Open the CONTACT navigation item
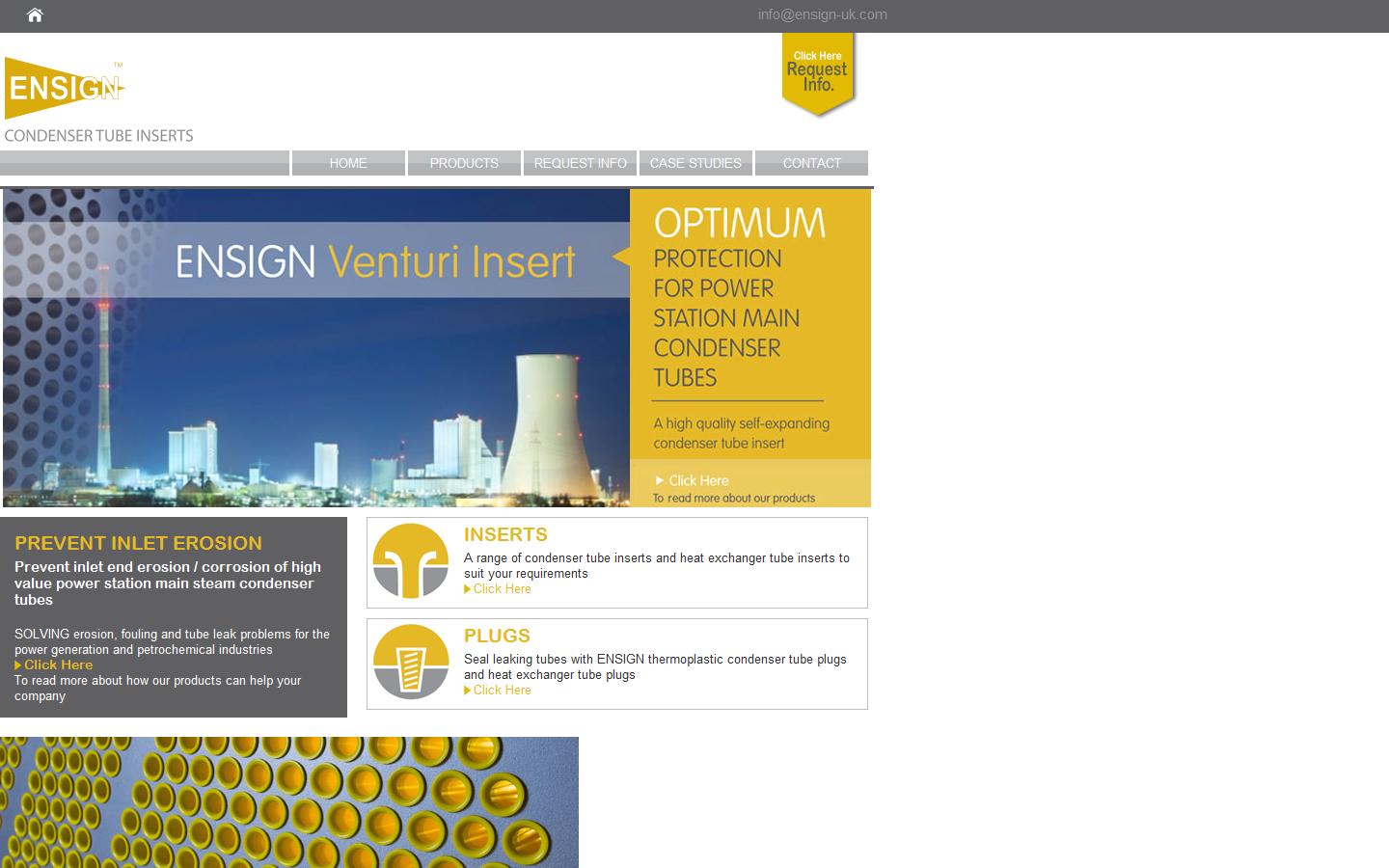 [811, 163]
